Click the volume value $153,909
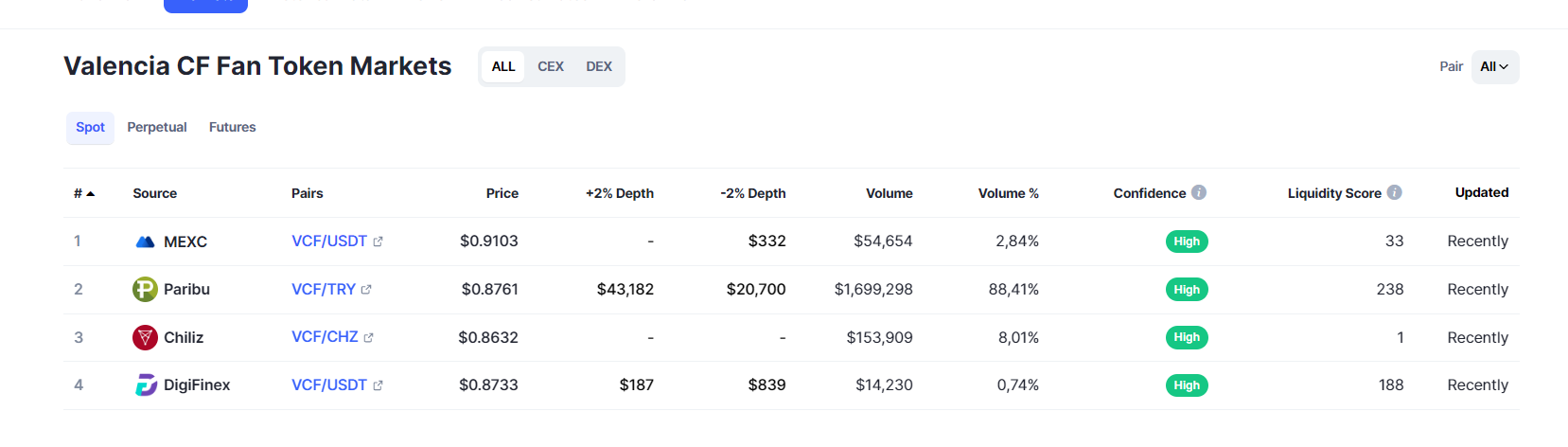The image size is (1568, 447). click(x=880, y=337)
